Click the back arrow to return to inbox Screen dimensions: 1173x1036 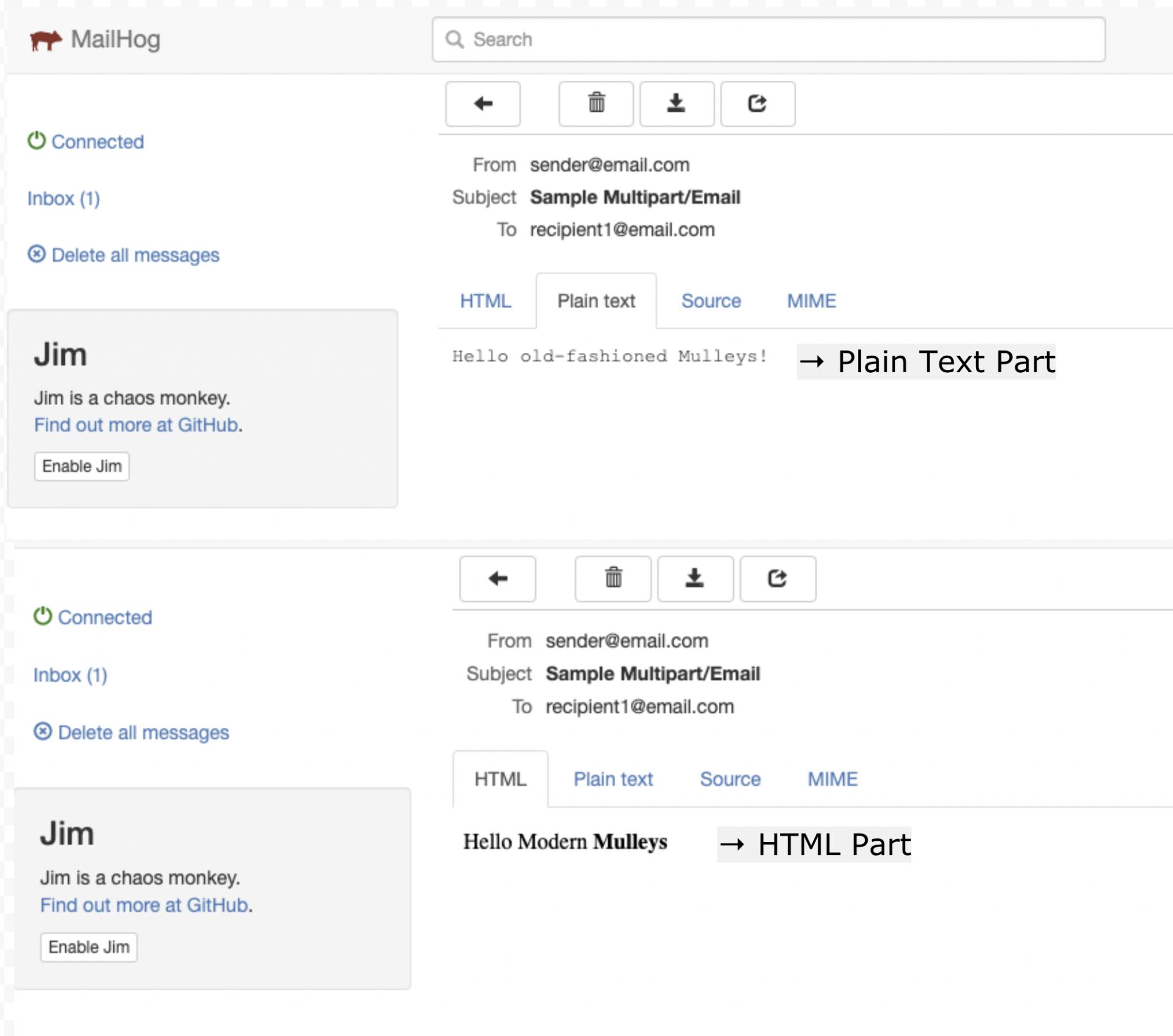[483, 104]
